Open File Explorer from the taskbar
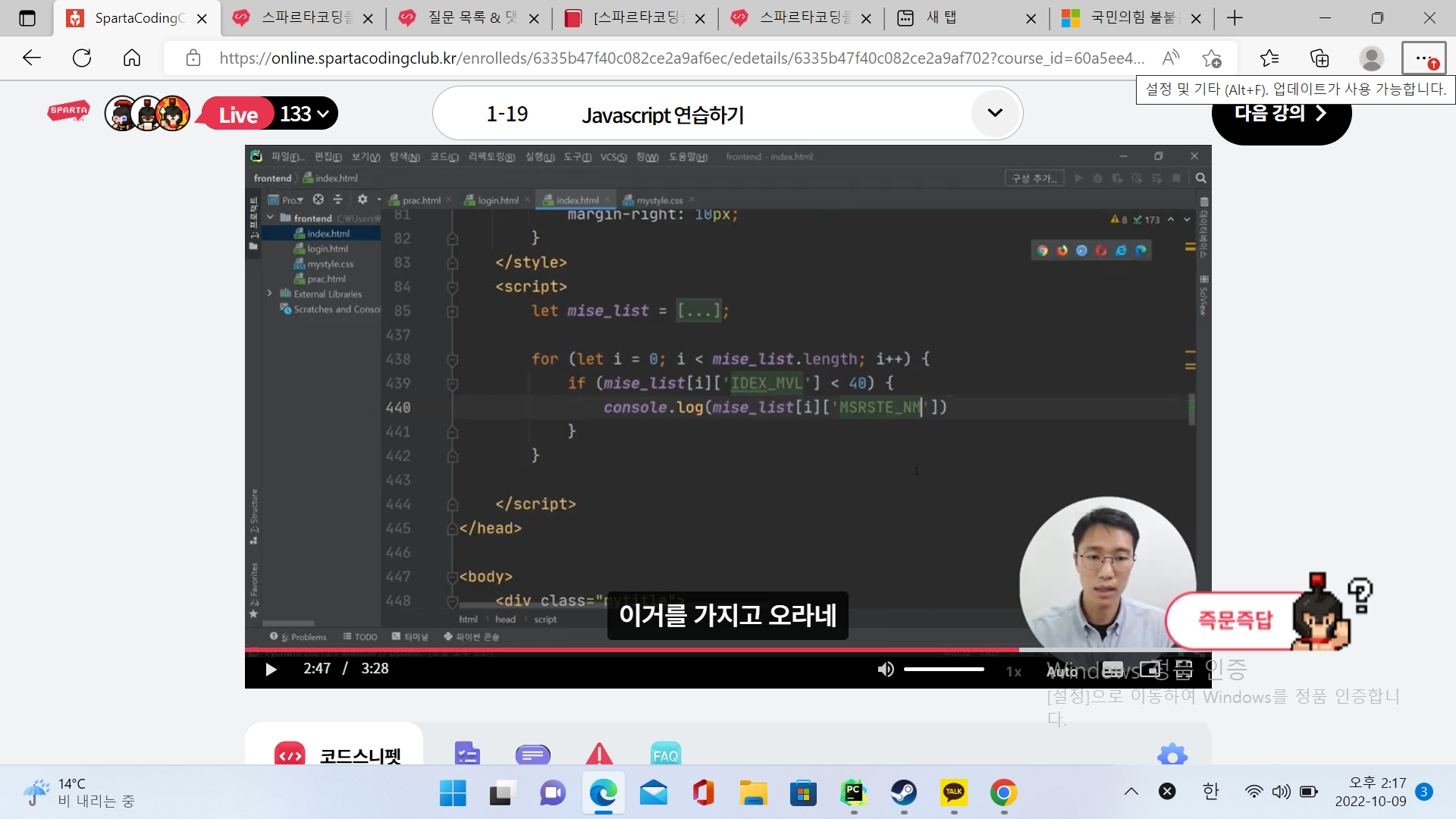Viewport: 1456px width, 819px height. pyautogui.click(x=754, y=793)
